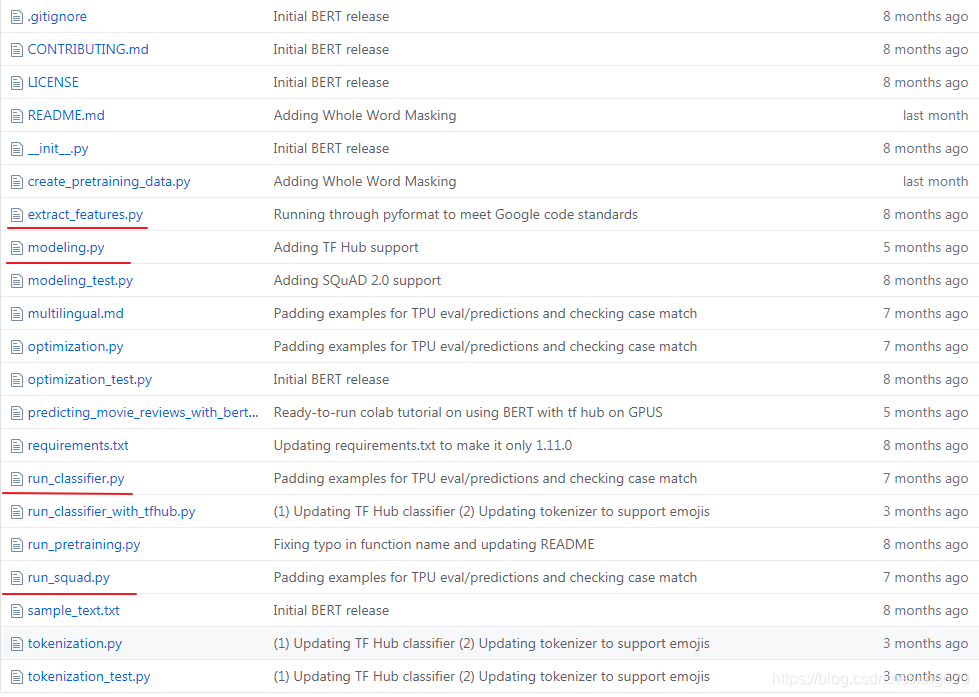Click '5 months ago' timestamp on modeling.py row
979x697 pixels.
[925, 248]
